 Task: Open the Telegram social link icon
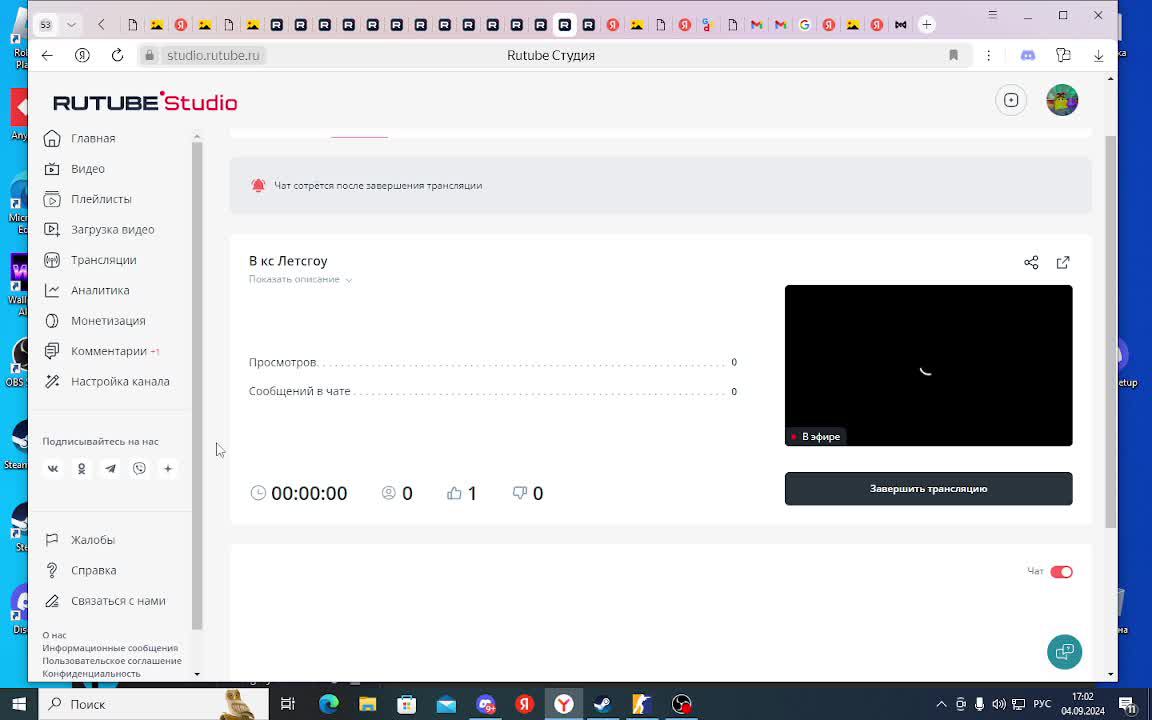tap(110, 469)
